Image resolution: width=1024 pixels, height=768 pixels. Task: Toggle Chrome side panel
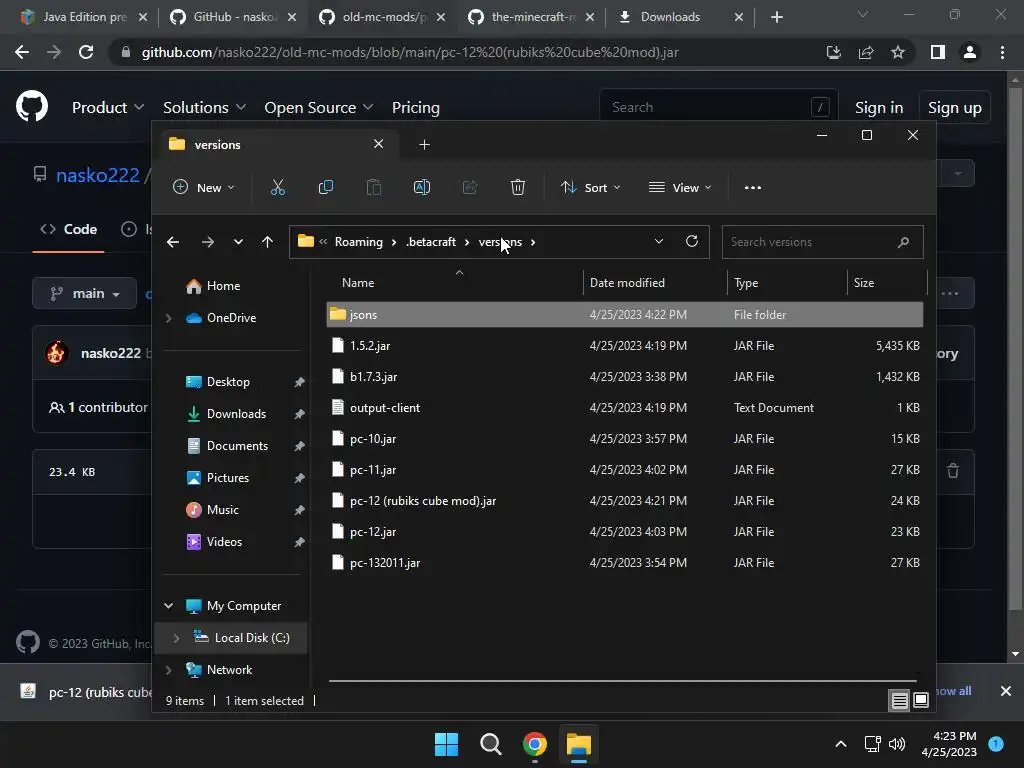tap(938, 52)
